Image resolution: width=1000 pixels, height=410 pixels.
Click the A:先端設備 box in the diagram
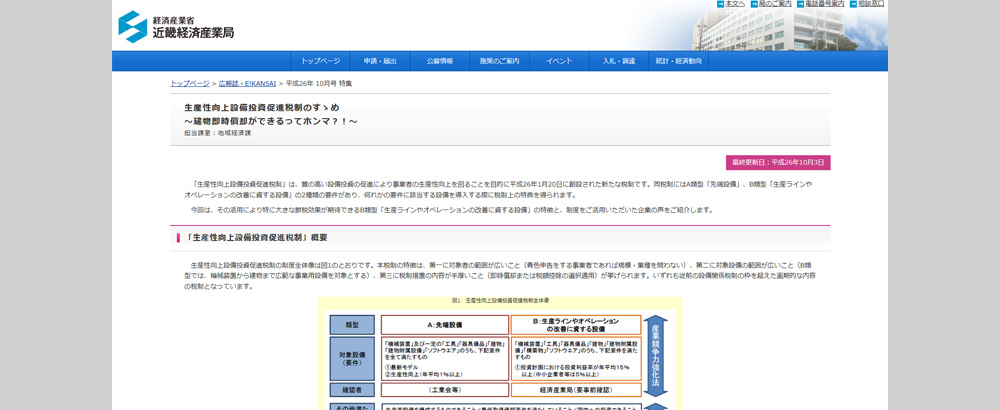tap(443, 325)
